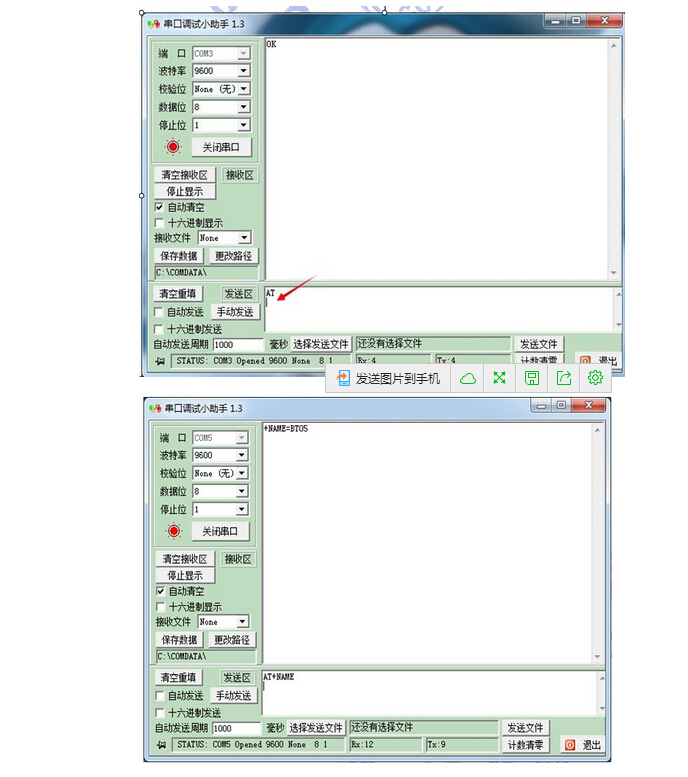Click the 自动发送周期 input field in COM5 window
Screen dimensions: 688x777
point(236,729)
